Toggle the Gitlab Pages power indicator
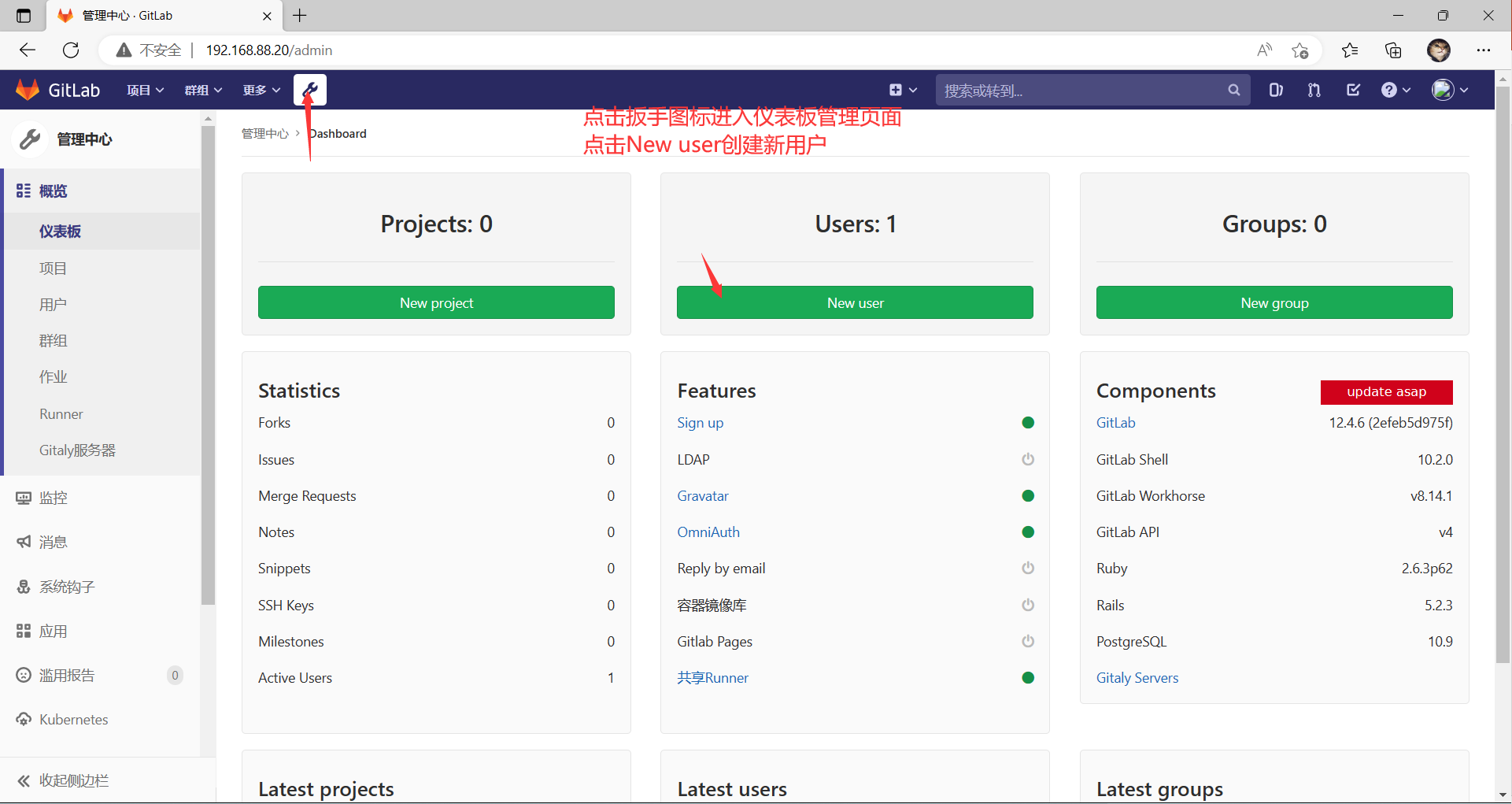Image resolution: width=1512 pixels, height=804 pixels. pos(1027,641)
